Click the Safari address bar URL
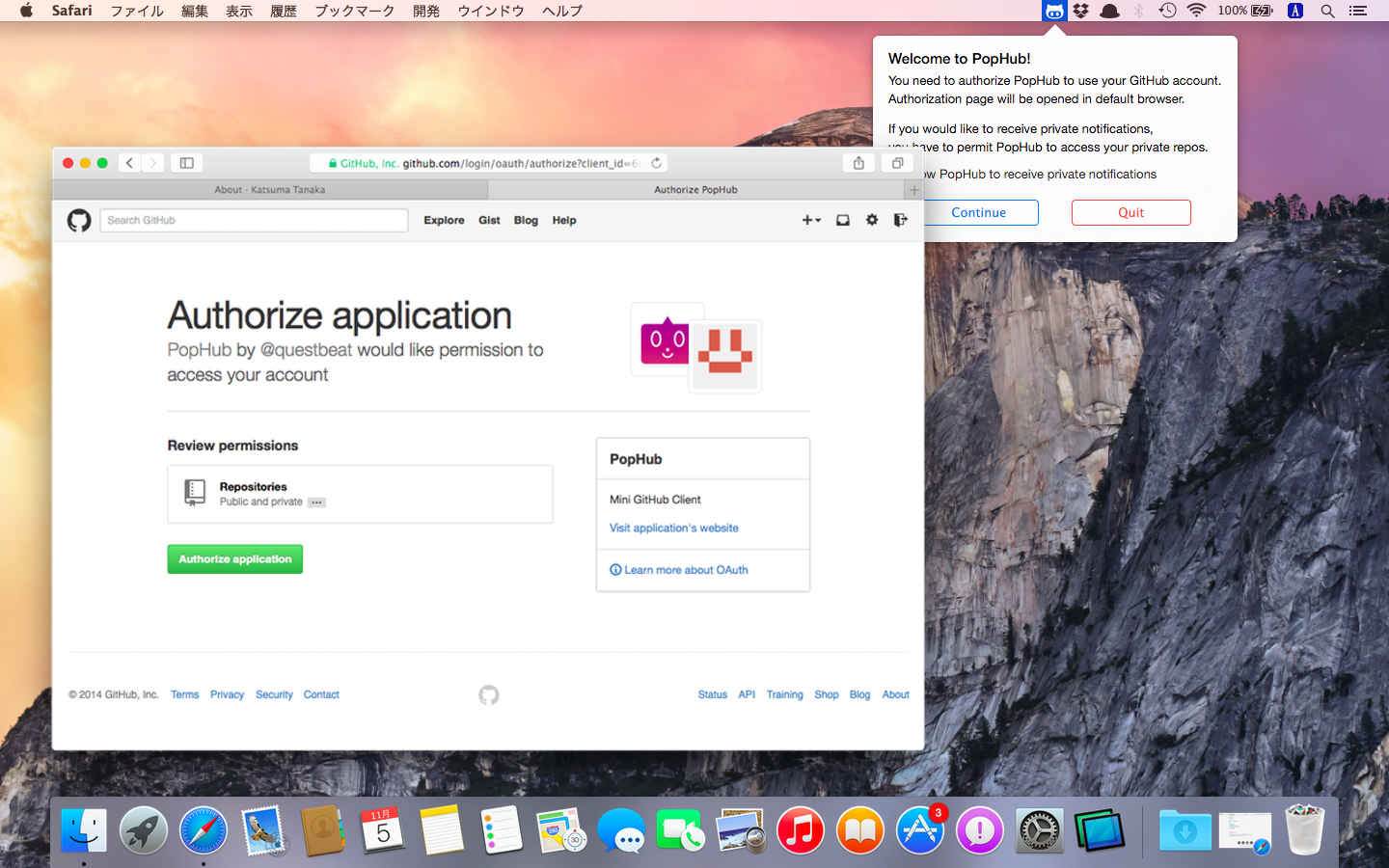 (x=489, y=163)
